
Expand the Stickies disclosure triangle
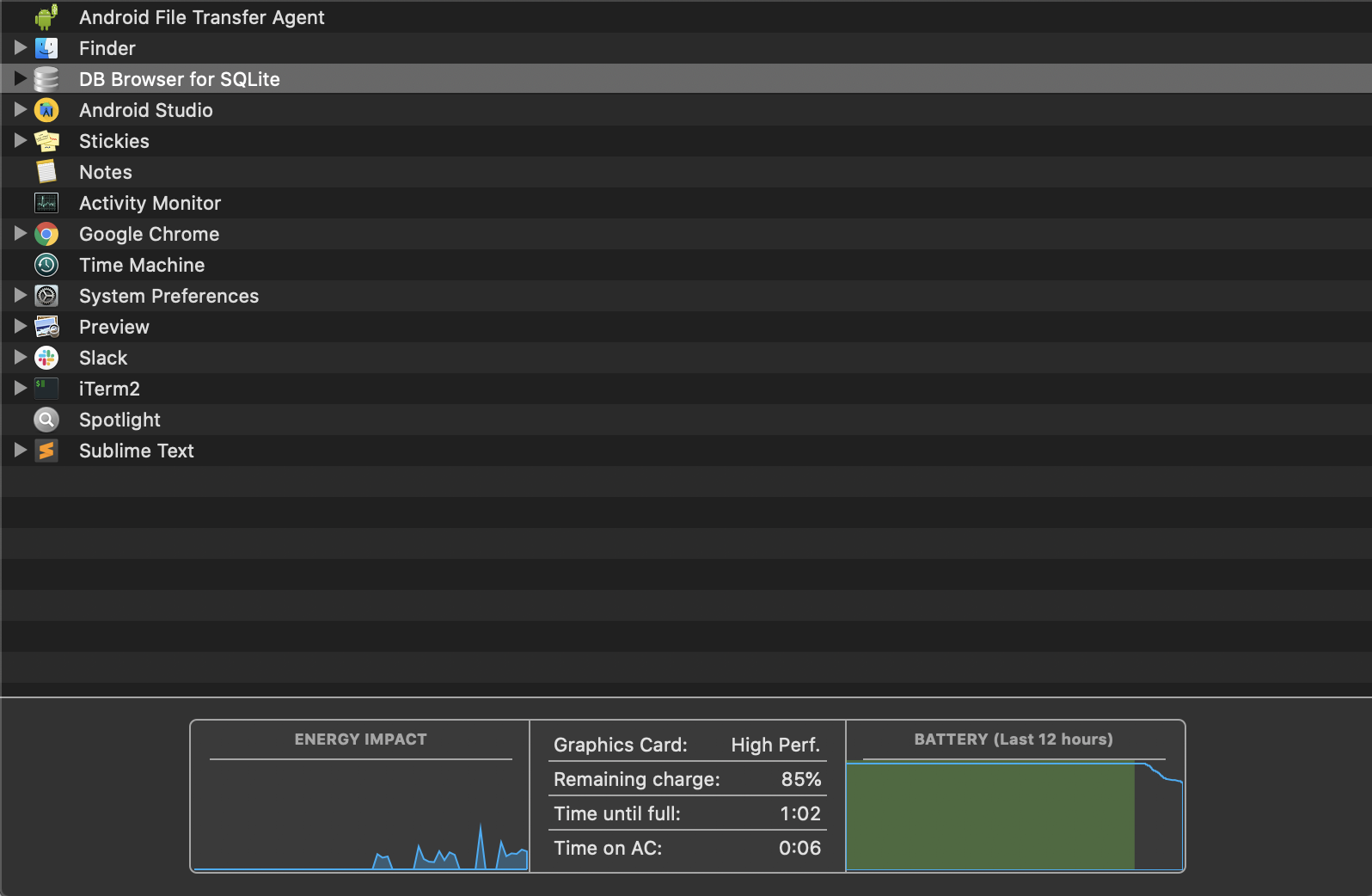tap(21, 141)
